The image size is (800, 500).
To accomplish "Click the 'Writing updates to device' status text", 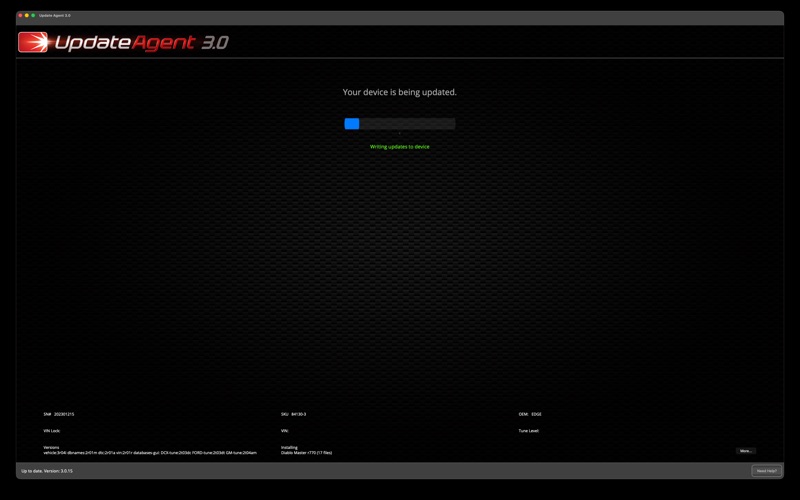I will click(x=399, y=147).
